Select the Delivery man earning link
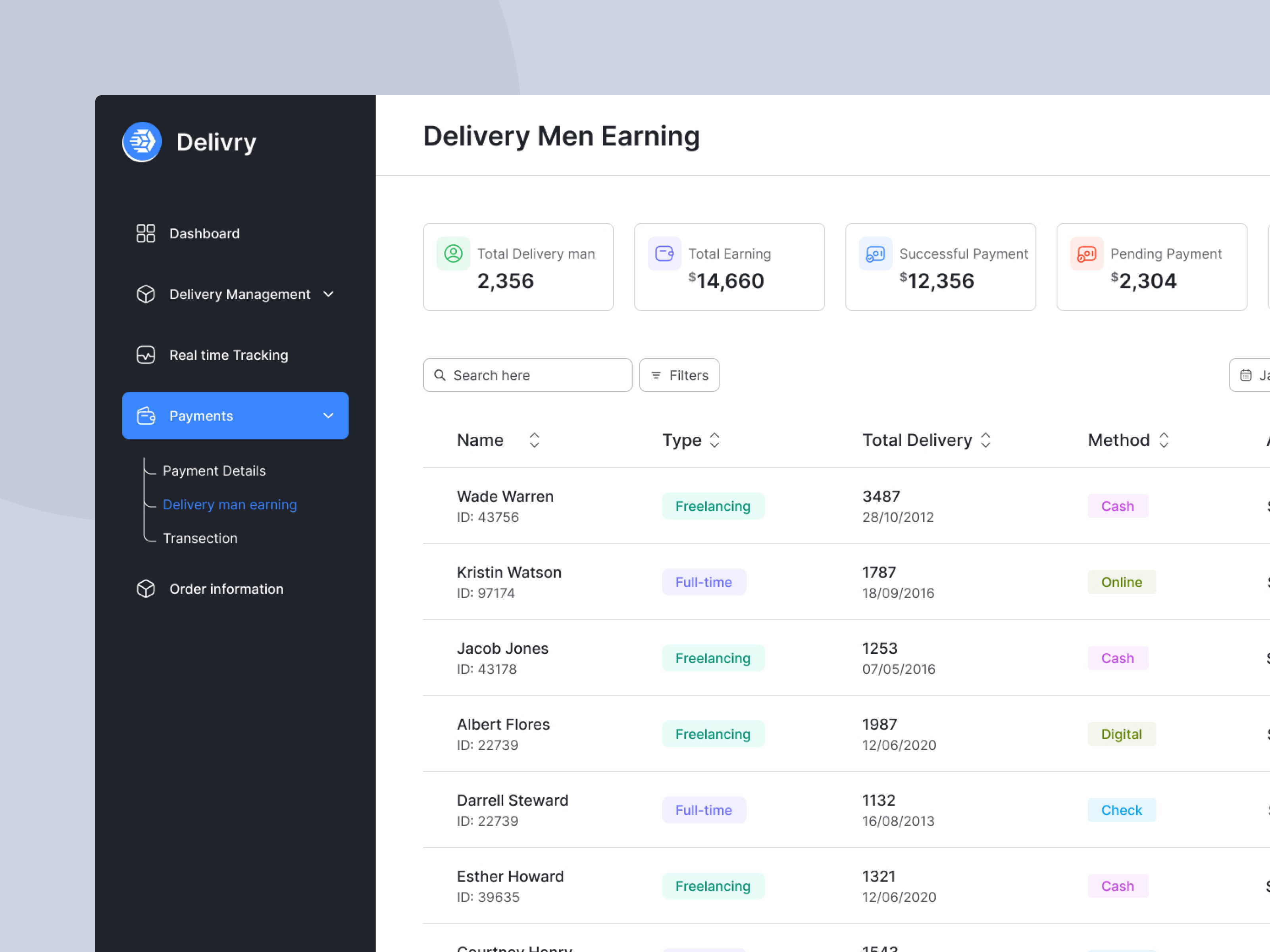This screenshot has width=1270, height=952. 230,505
